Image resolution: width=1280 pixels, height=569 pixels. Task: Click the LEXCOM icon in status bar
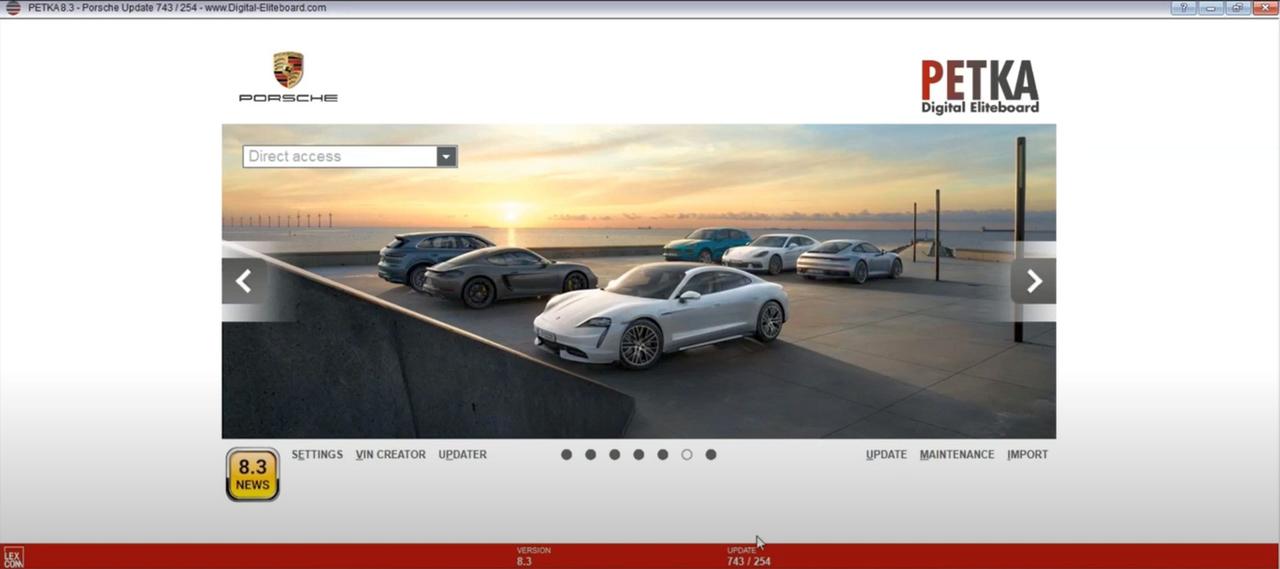(x=13, y=558)
